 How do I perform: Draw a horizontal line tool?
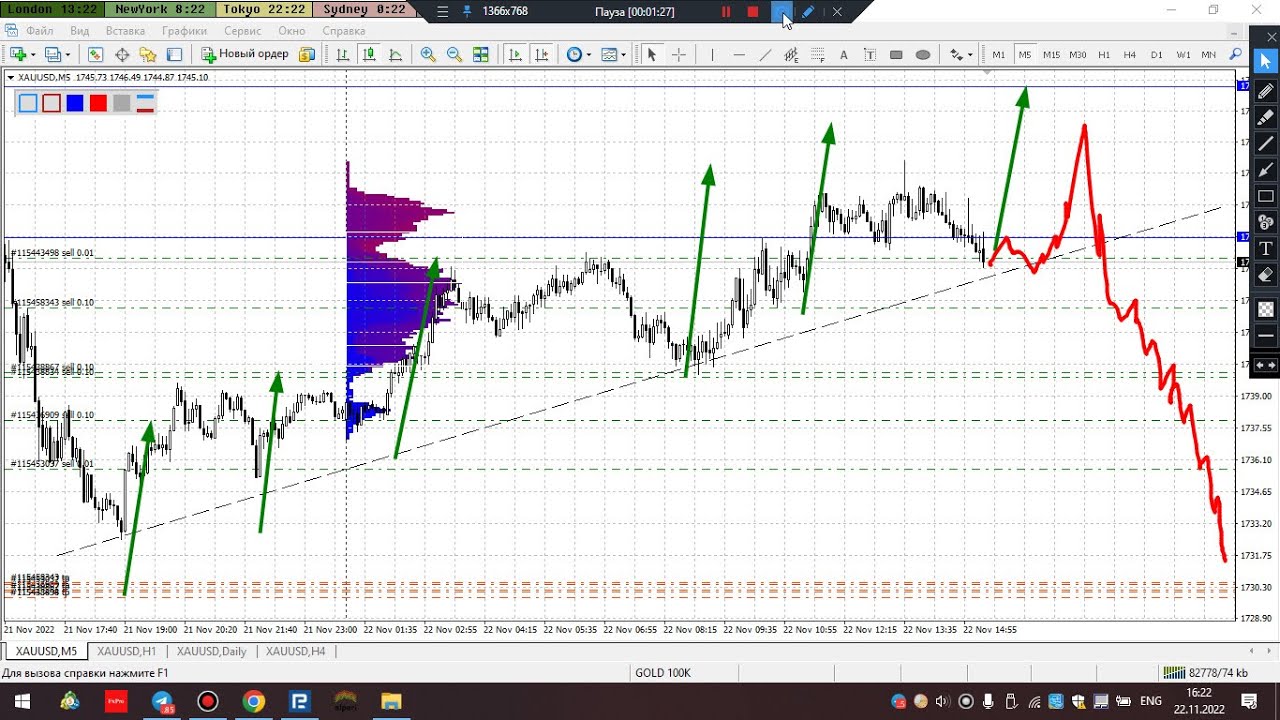[x=739, y=54]
